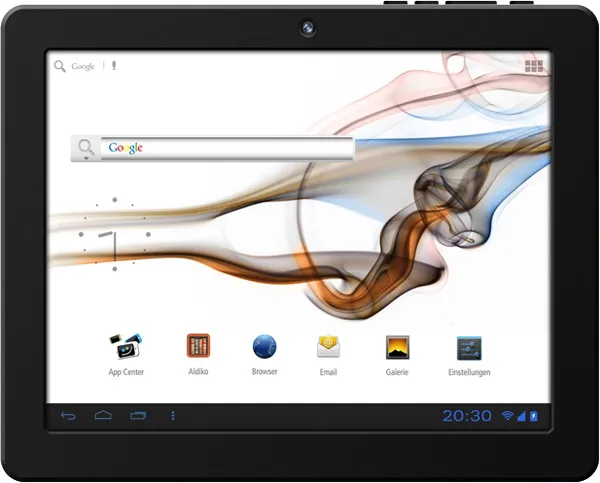Open the analog clock widget
Viewport: 600px width, 483px height.
coord(114,235)
